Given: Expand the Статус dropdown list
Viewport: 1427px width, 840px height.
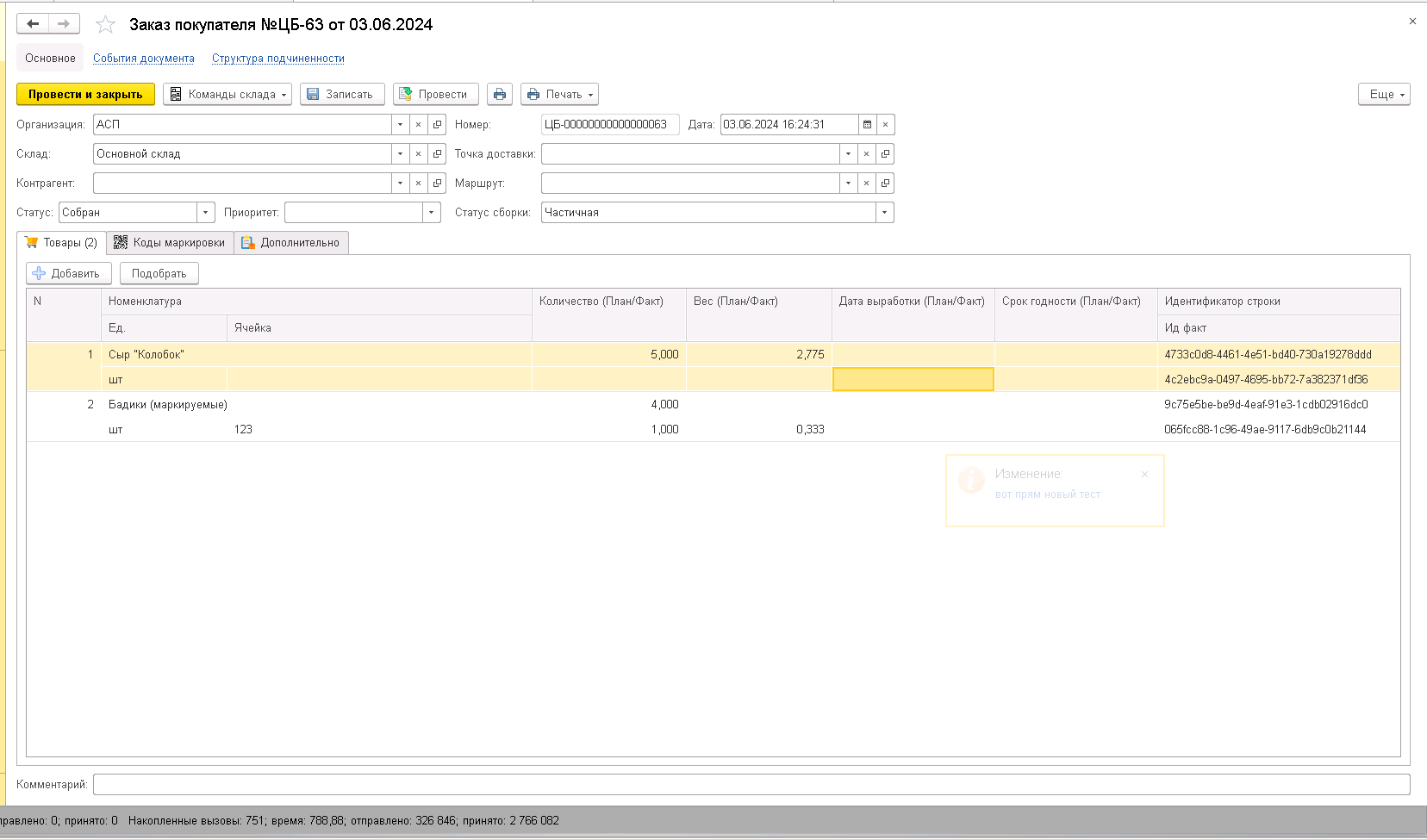Looking at the screenshot, I should (206, 212).
